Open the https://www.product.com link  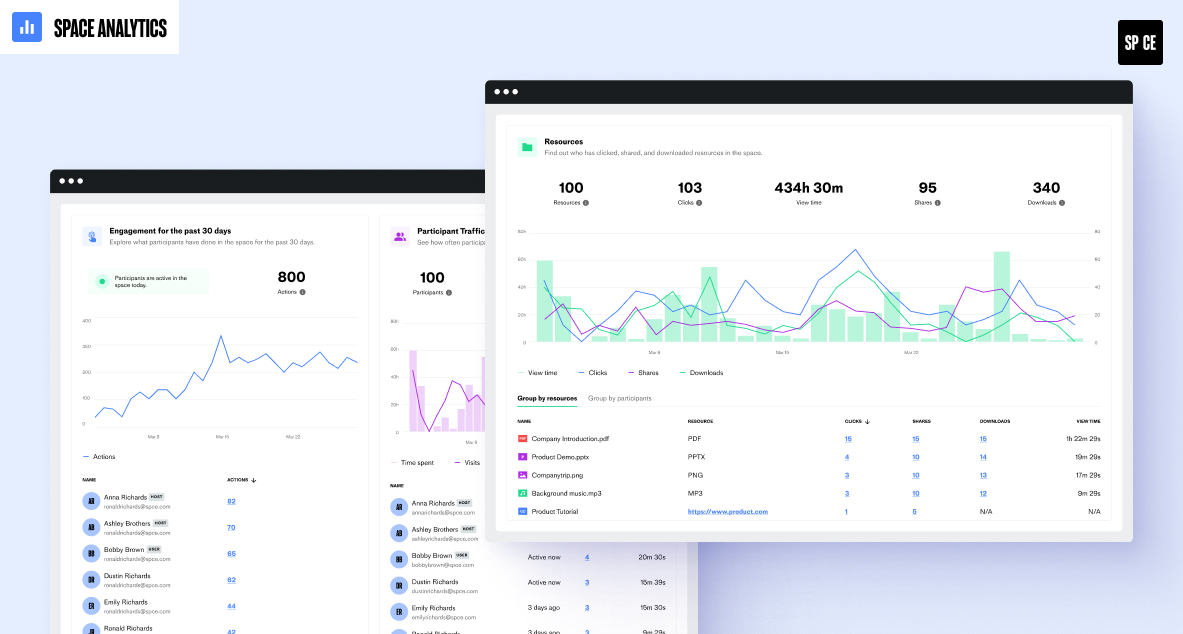click(x=727, y=511)
